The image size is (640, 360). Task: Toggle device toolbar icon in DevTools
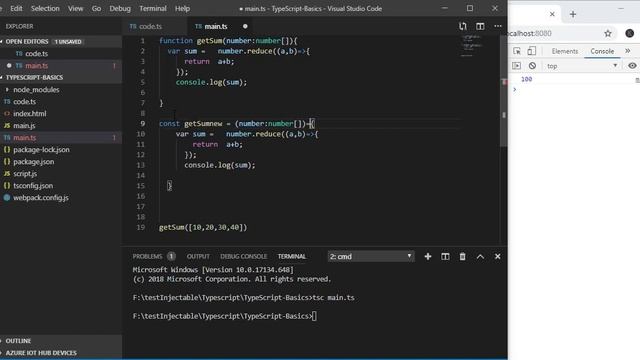(531, 51)
